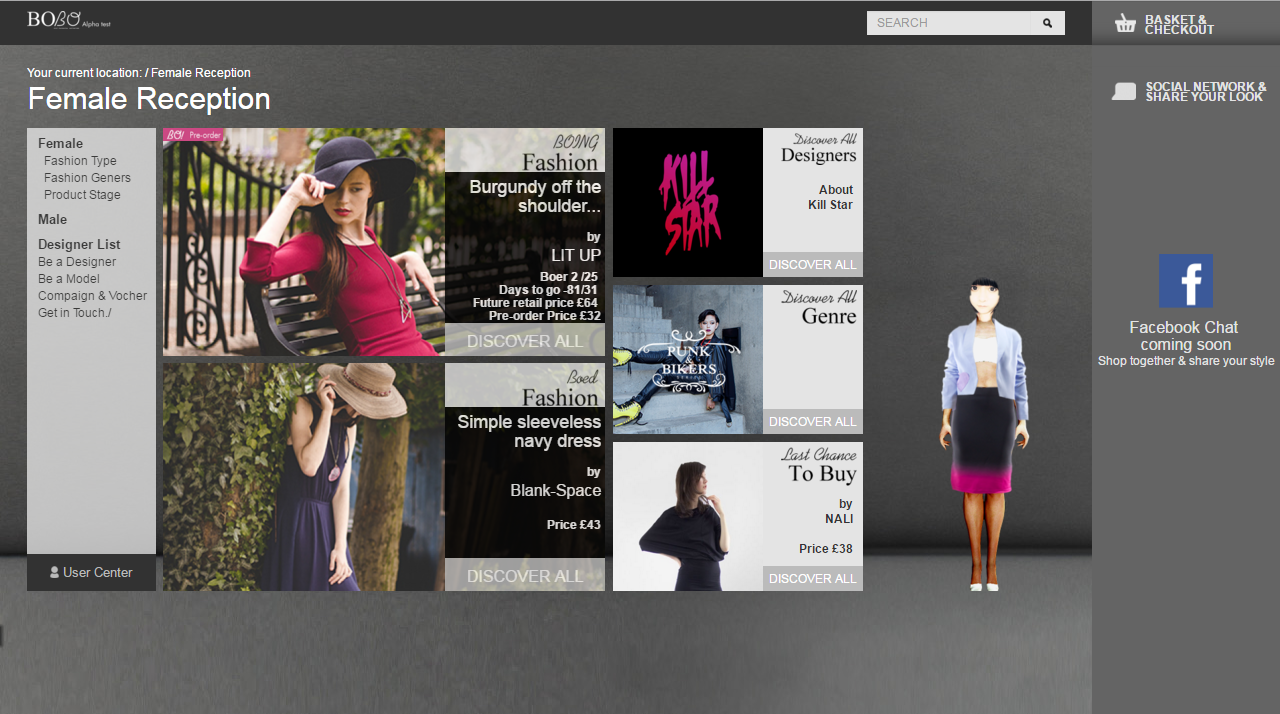Open the navy dress model photo
Screen dimensions: 1280x714
(304, 477)
